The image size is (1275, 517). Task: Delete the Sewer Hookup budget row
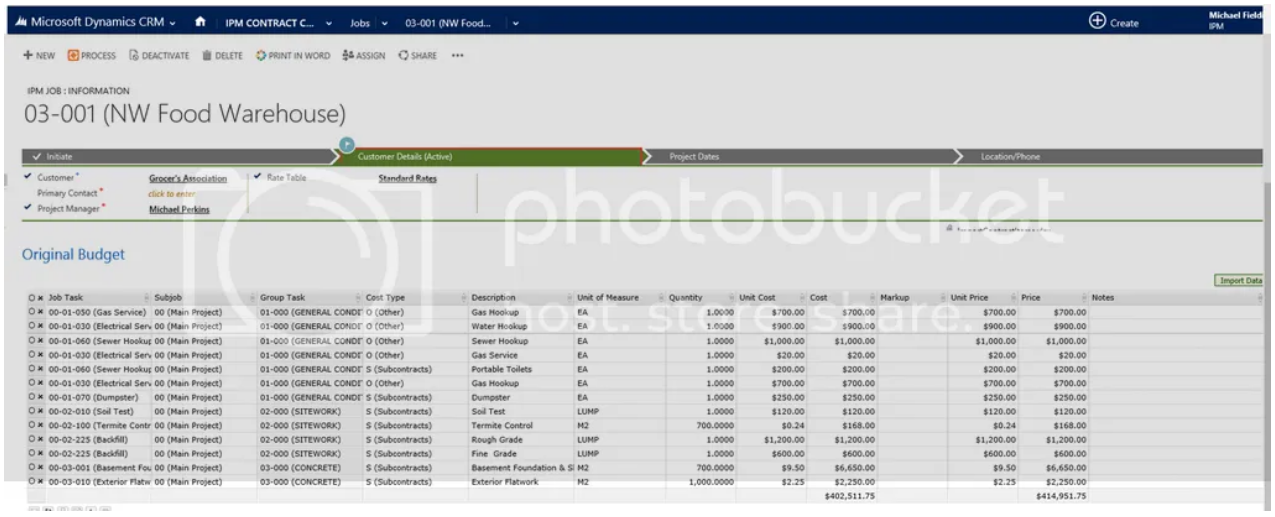click(41, 340)
